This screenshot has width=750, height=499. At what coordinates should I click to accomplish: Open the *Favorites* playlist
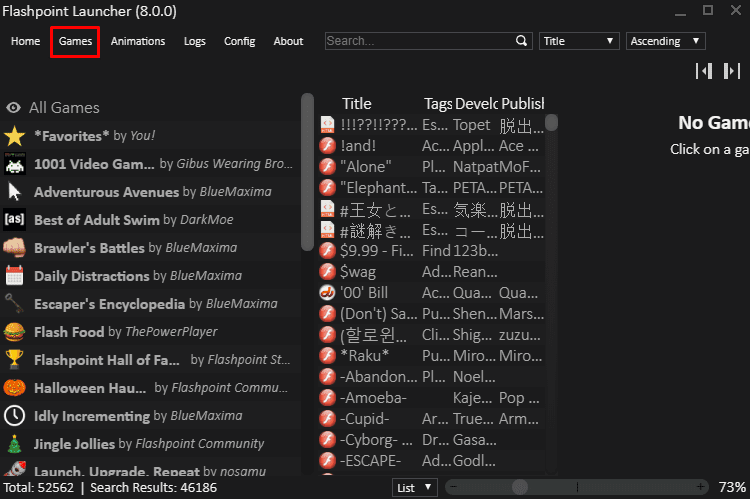tap(149, 136)
